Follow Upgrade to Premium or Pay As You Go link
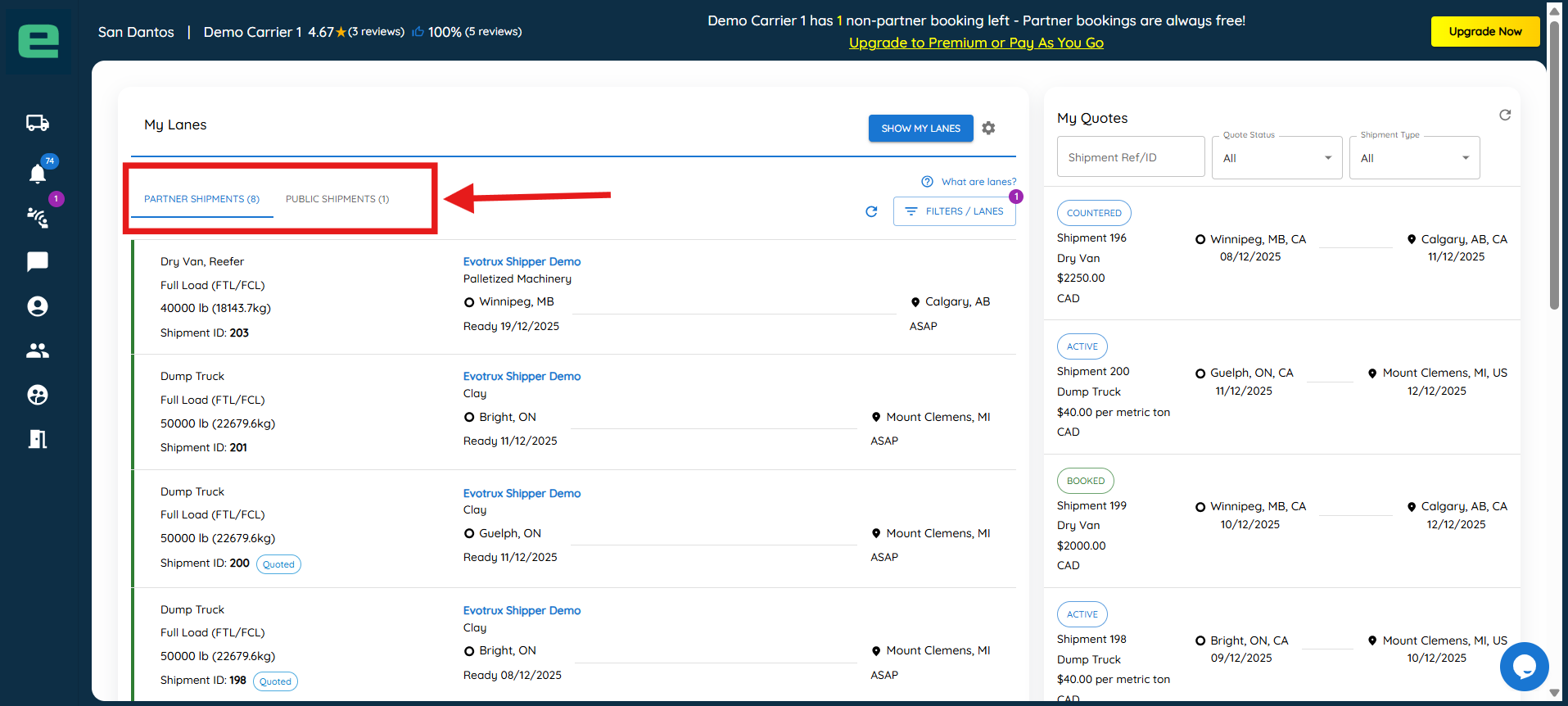 (x=976, y=43)
